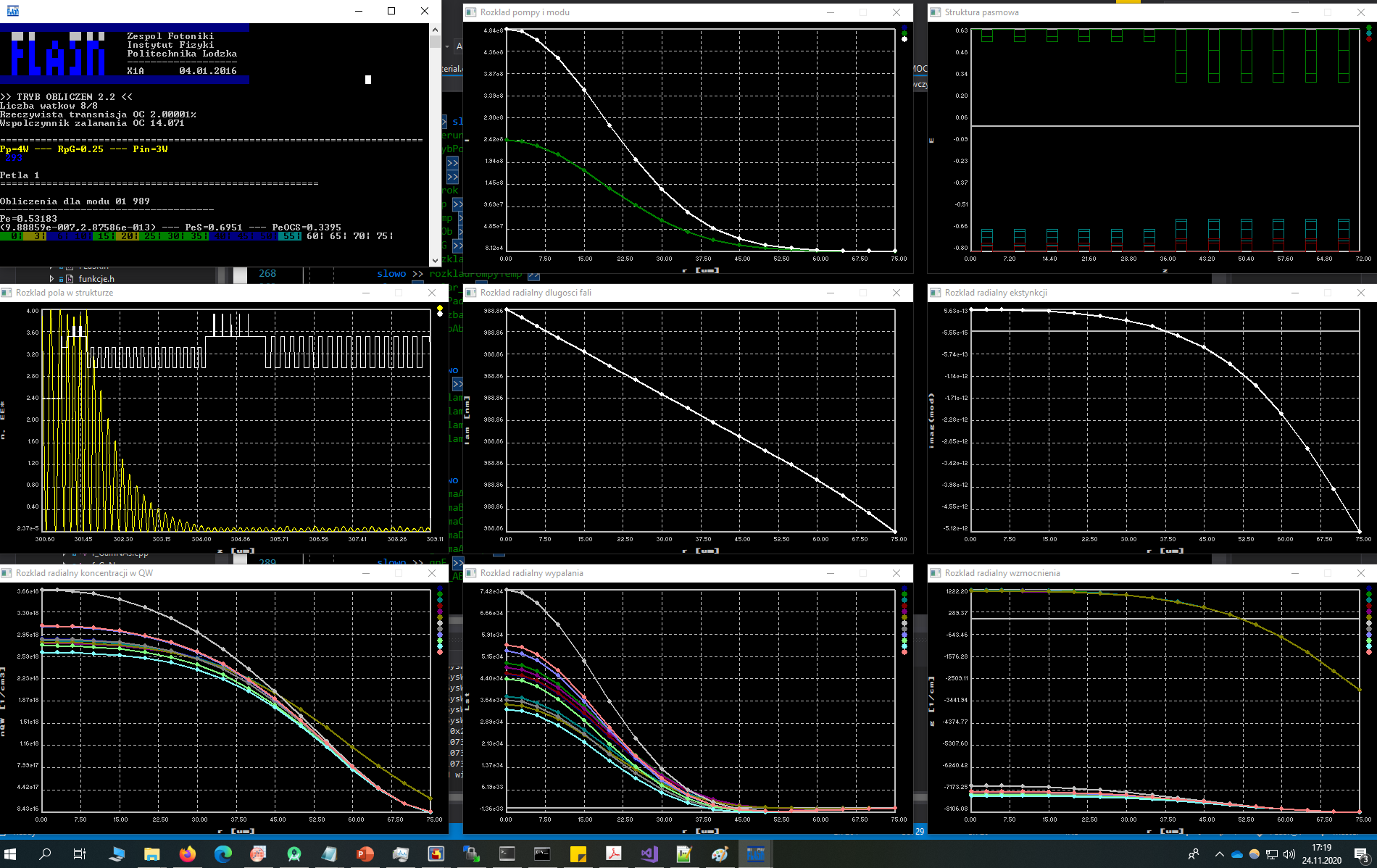Screen dimensions: 1377x868
Task: Open the notification center icon
Action: pyautogui.click(x=1361, y=854)
